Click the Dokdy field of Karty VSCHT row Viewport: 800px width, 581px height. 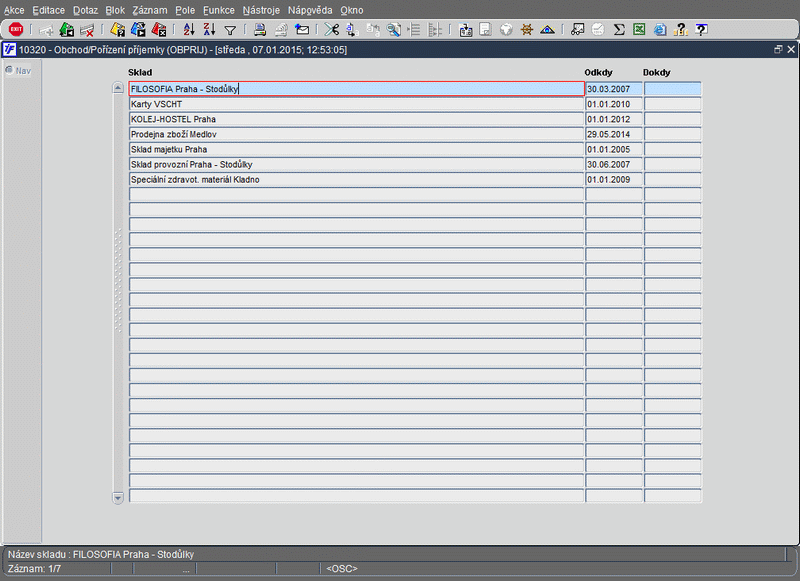click(672, 104)
